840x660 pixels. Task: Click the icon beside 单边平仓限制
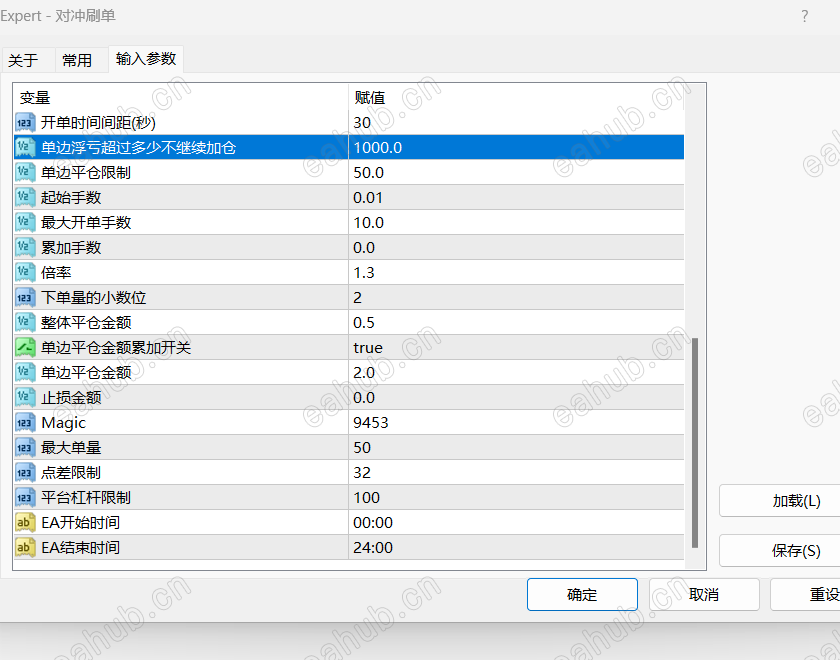click(25, 172)
